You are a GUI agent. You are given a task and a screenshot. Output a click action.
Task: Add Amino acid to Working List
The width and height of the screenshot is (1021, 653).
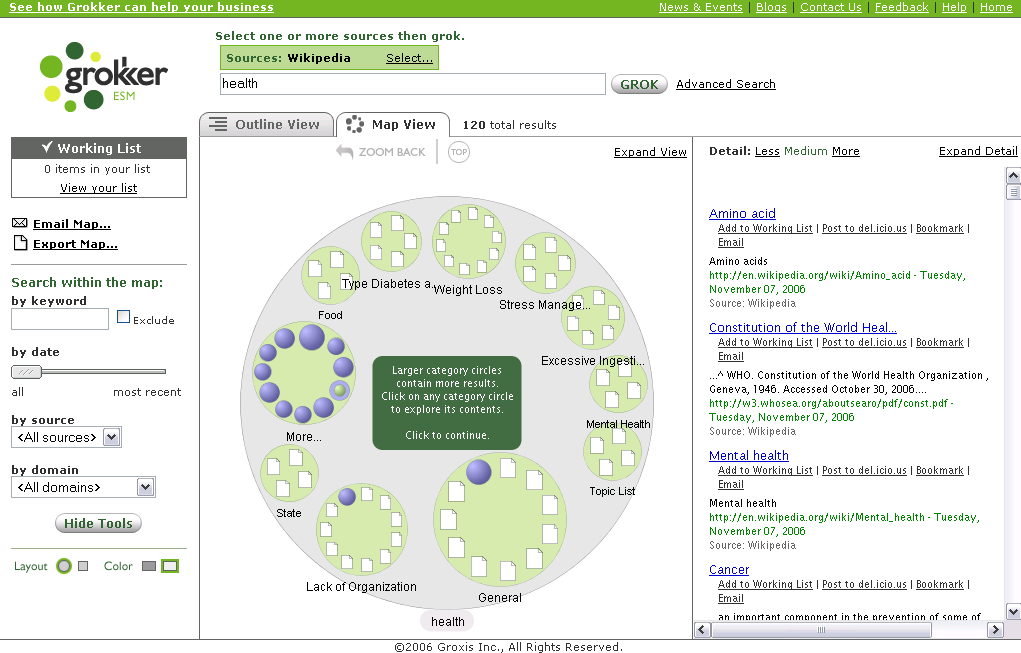[765, 228]
